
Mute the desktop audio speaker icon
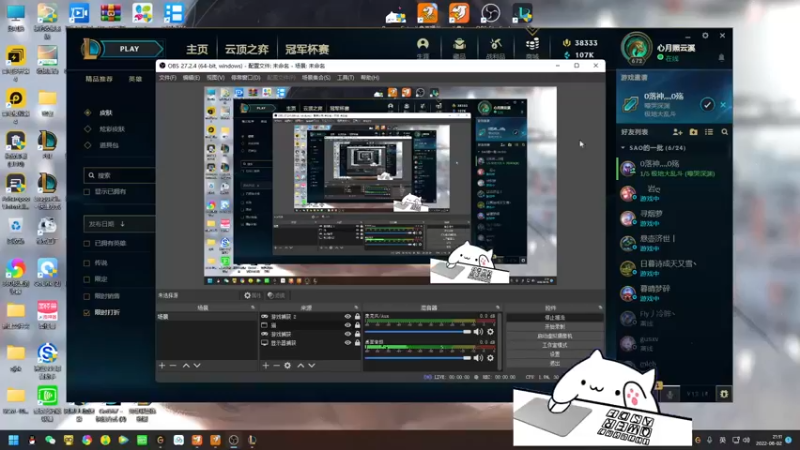pos(478,358)
